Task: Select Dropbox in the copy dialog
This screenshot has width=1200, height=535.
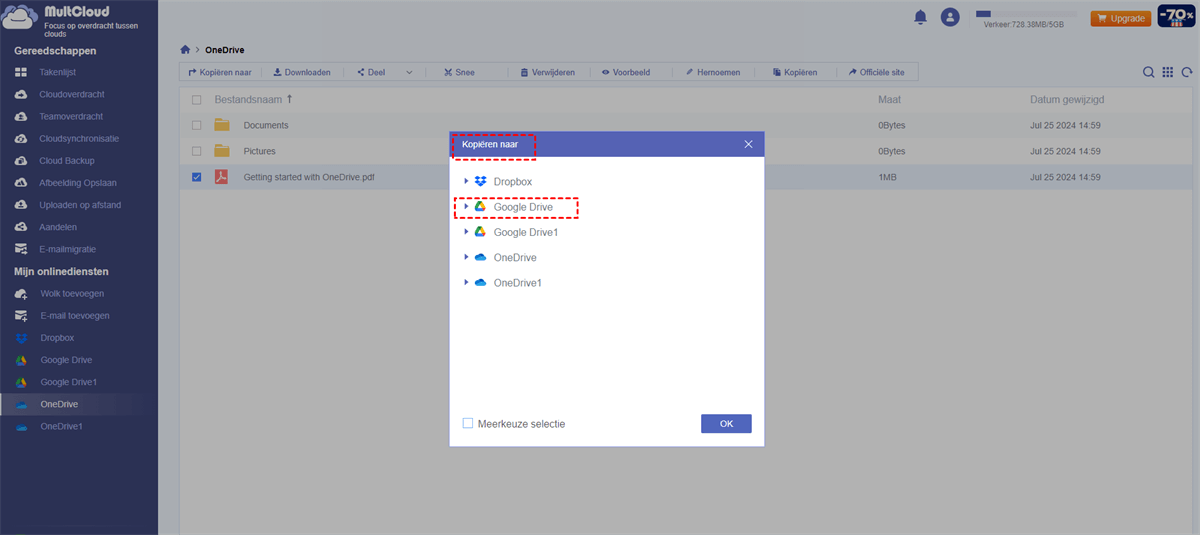Action: pyautogui.click(x=512, y=182)
